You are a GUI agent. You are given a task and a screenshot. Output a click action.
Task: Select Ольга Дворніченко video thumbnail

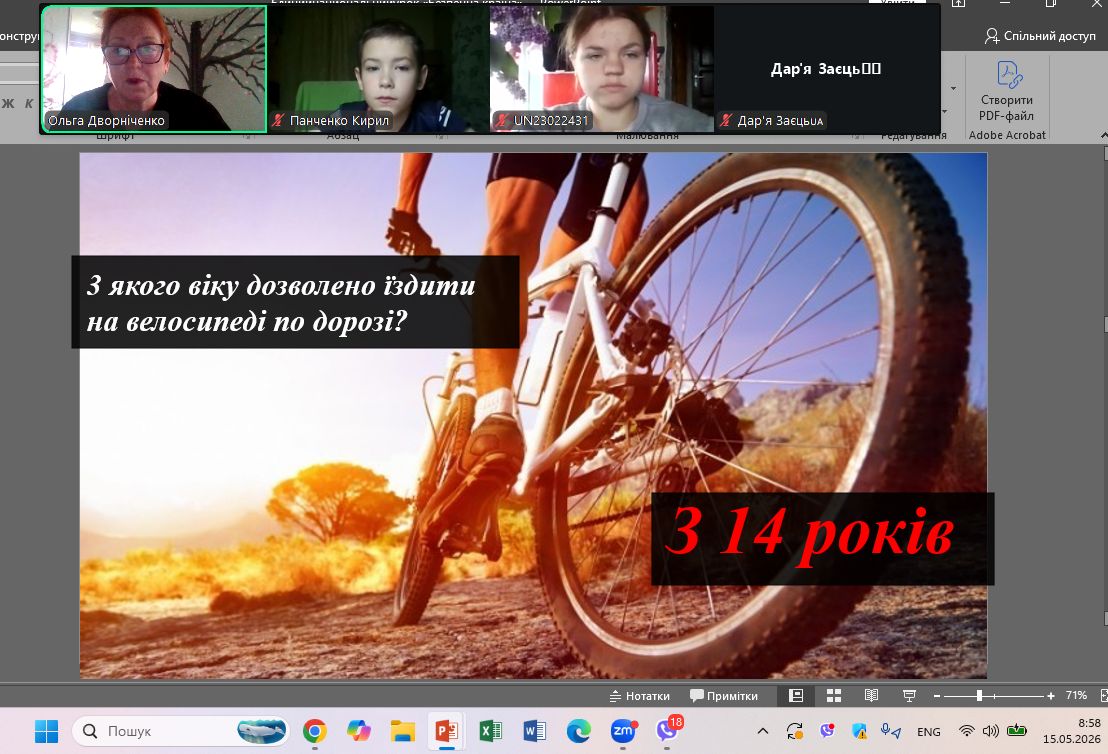[x=154, y=69]
